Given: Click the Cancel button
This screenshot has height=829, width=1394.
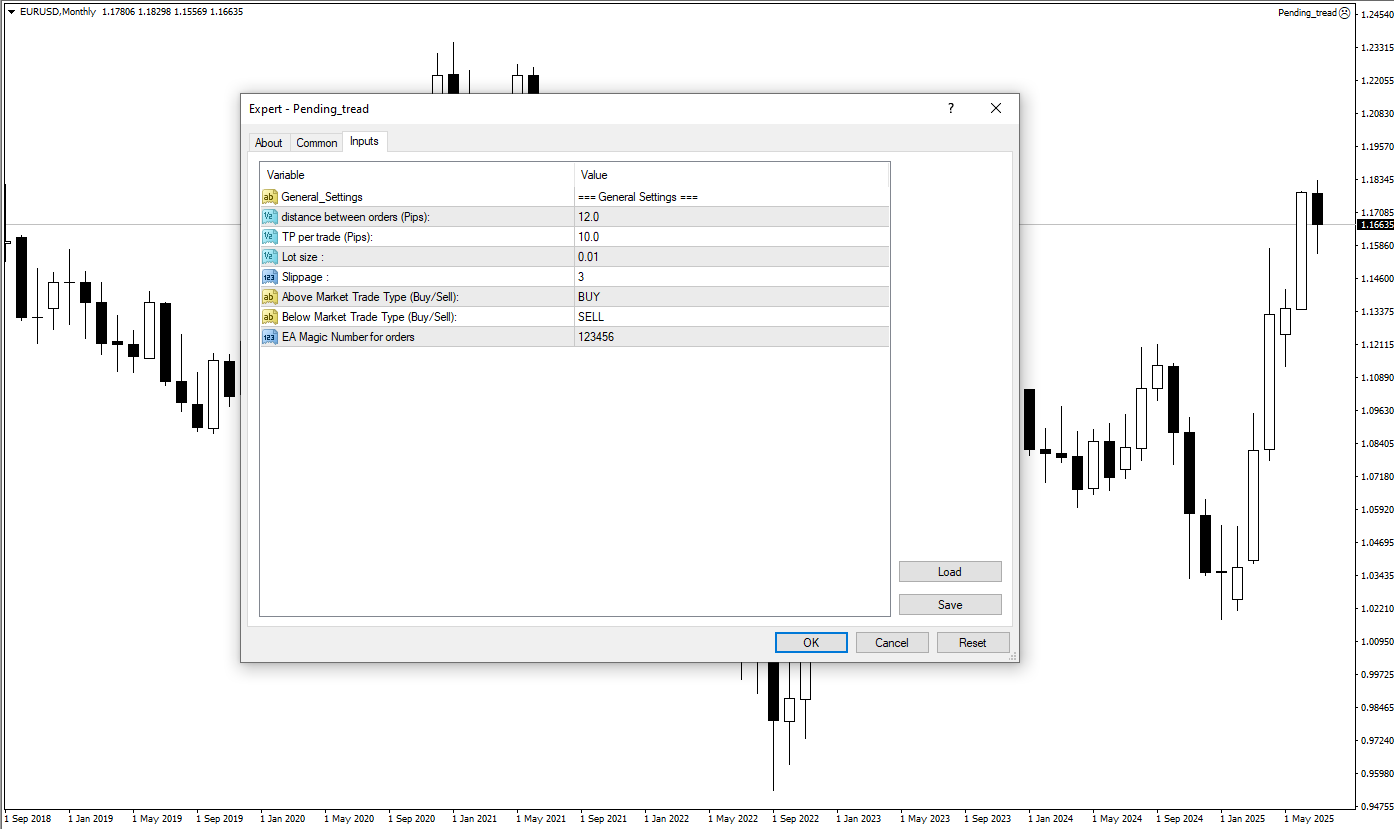Looking at the screenshot, I should pyautogui.click(x=892, y=643).
